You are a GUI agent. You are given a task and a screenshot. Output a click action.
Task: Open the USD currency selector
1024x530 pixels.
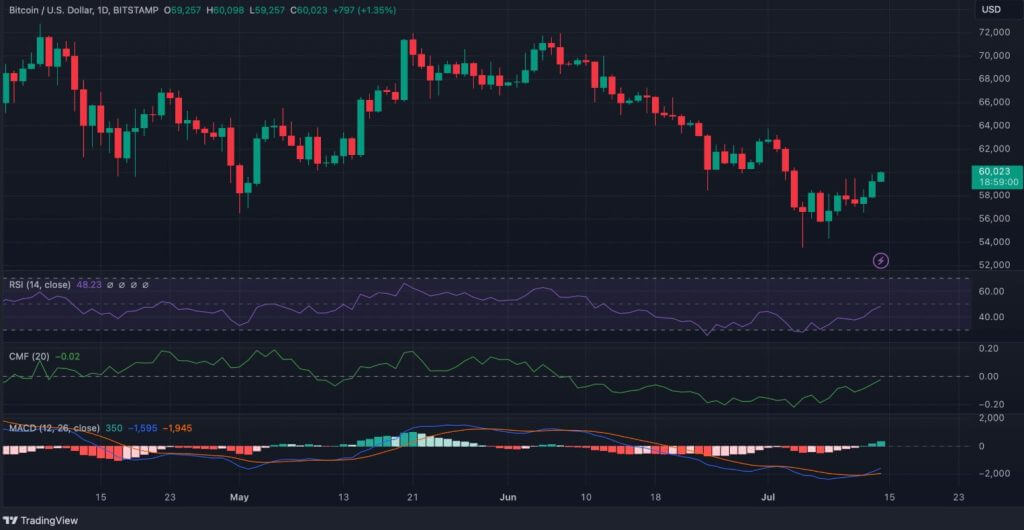[x=991, y=10]
